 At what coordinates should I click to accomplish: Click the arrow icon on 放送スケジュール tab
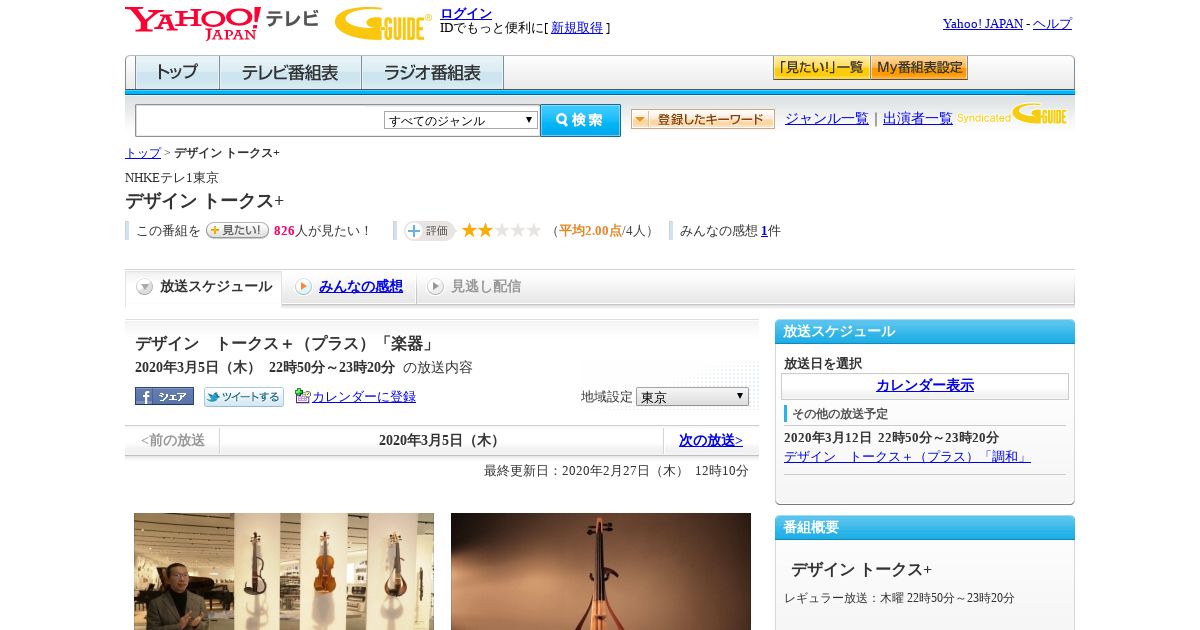click(x=145, y=287)
